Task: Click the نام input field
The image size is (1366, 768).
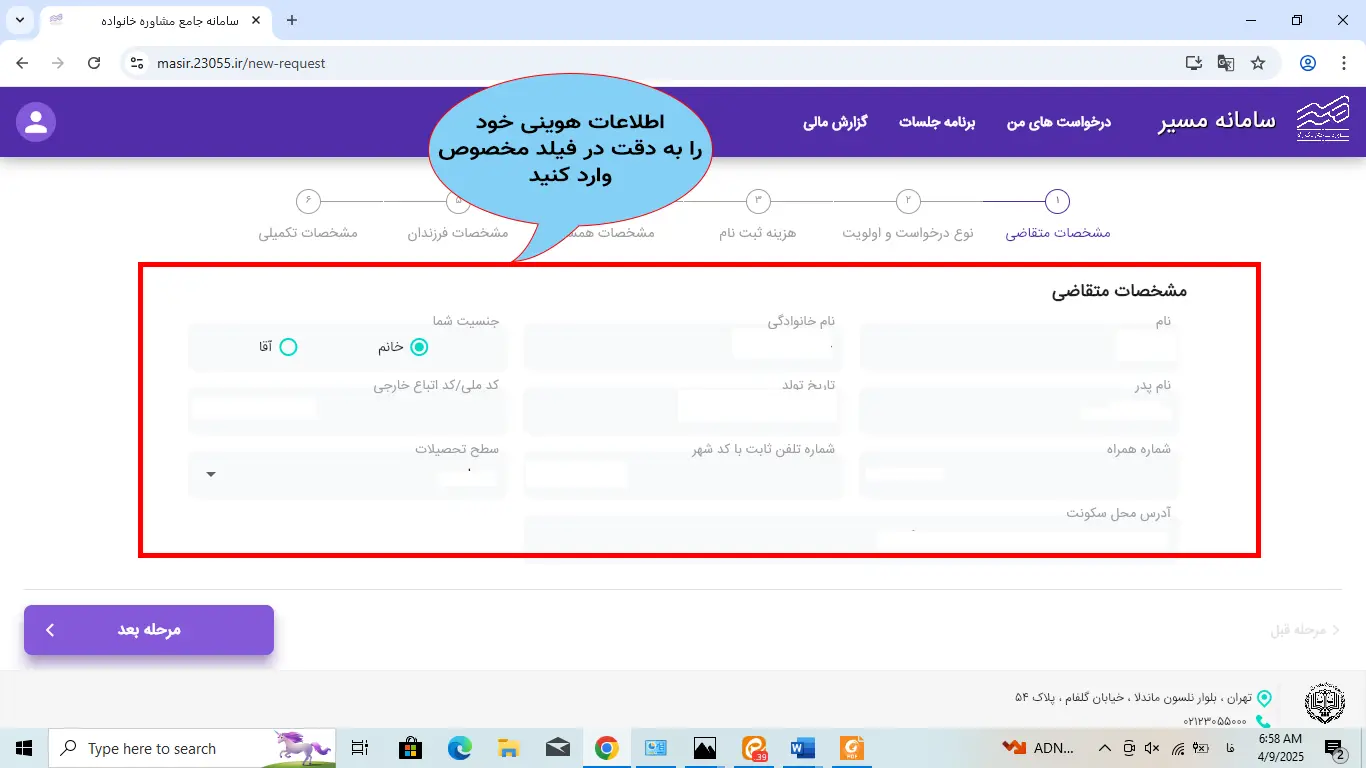Action: click(x=1019, y=347)
